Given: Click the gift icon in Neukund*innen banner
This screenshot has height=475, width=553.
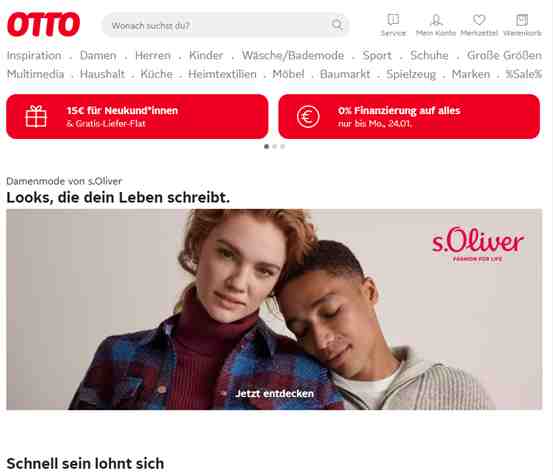Looking at the screenshot, I should 36,116.
